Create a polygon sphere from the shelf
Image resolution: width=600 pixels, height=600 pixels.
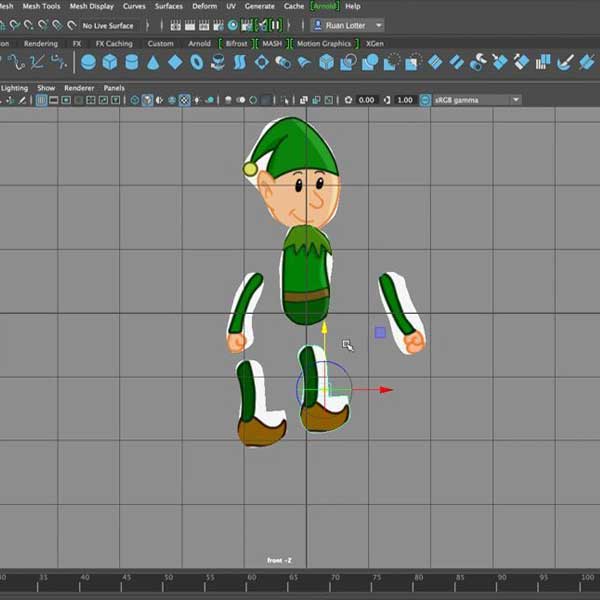[x=88, y=62]
